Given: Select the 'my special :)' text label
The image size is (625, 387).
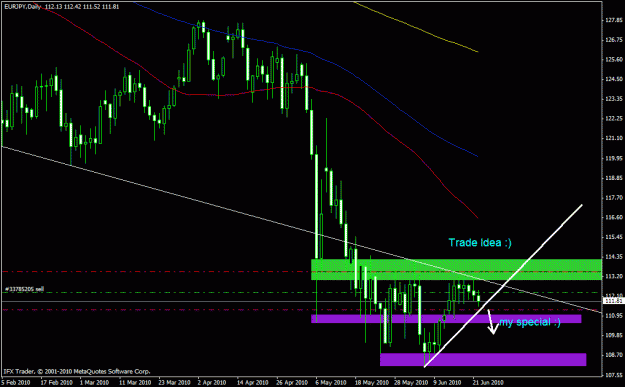Looking at the screenshot, I should (x=530, y=322).
